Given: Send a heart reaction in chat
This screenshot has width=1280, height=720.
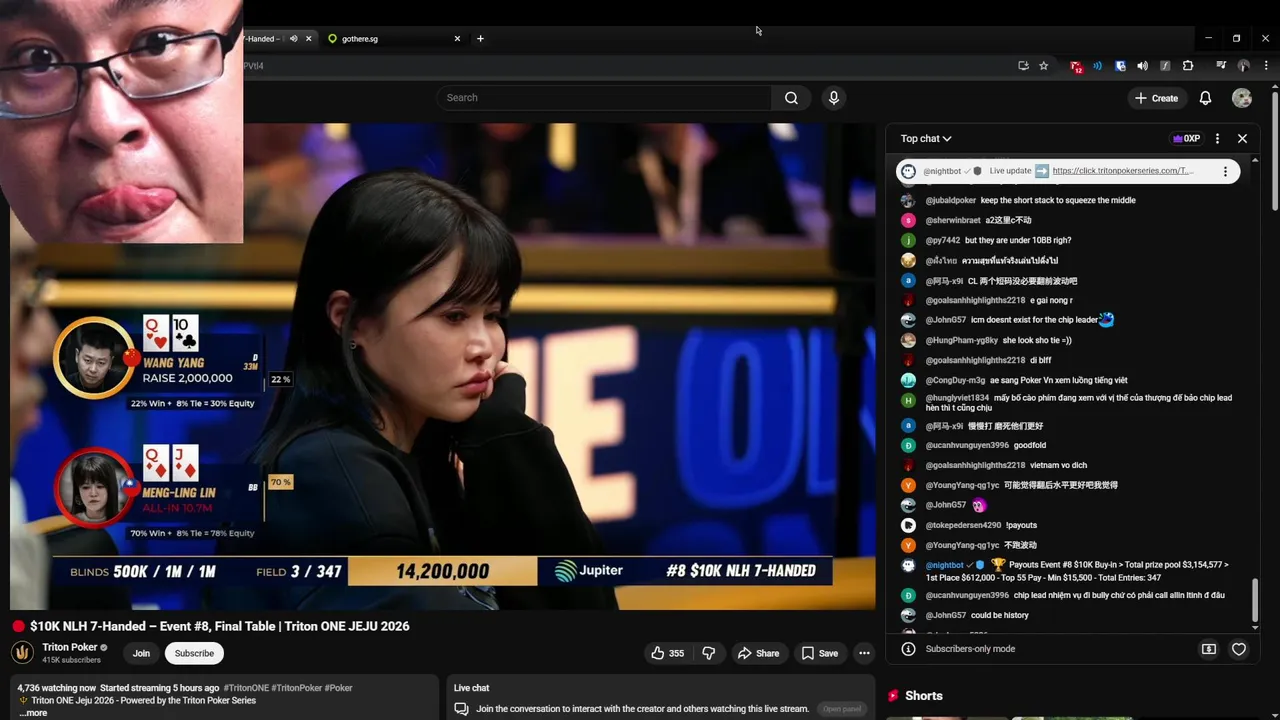Looking at the screenshot, I should pos(1239,649).
